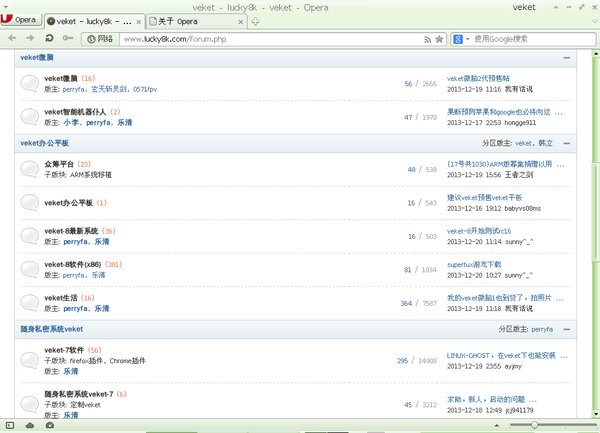Open zoom menu arrow beside the slider
This screenshot has width=600, height=433.
(x=497, y=425)
